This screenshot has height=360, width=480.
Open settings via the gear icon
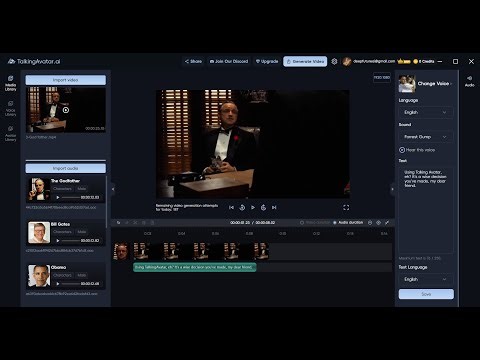[x=334, y=61]
